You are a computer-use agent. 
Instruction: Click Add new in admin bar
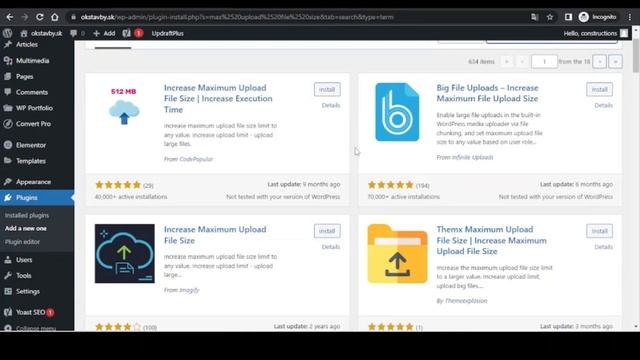(104, 33)
